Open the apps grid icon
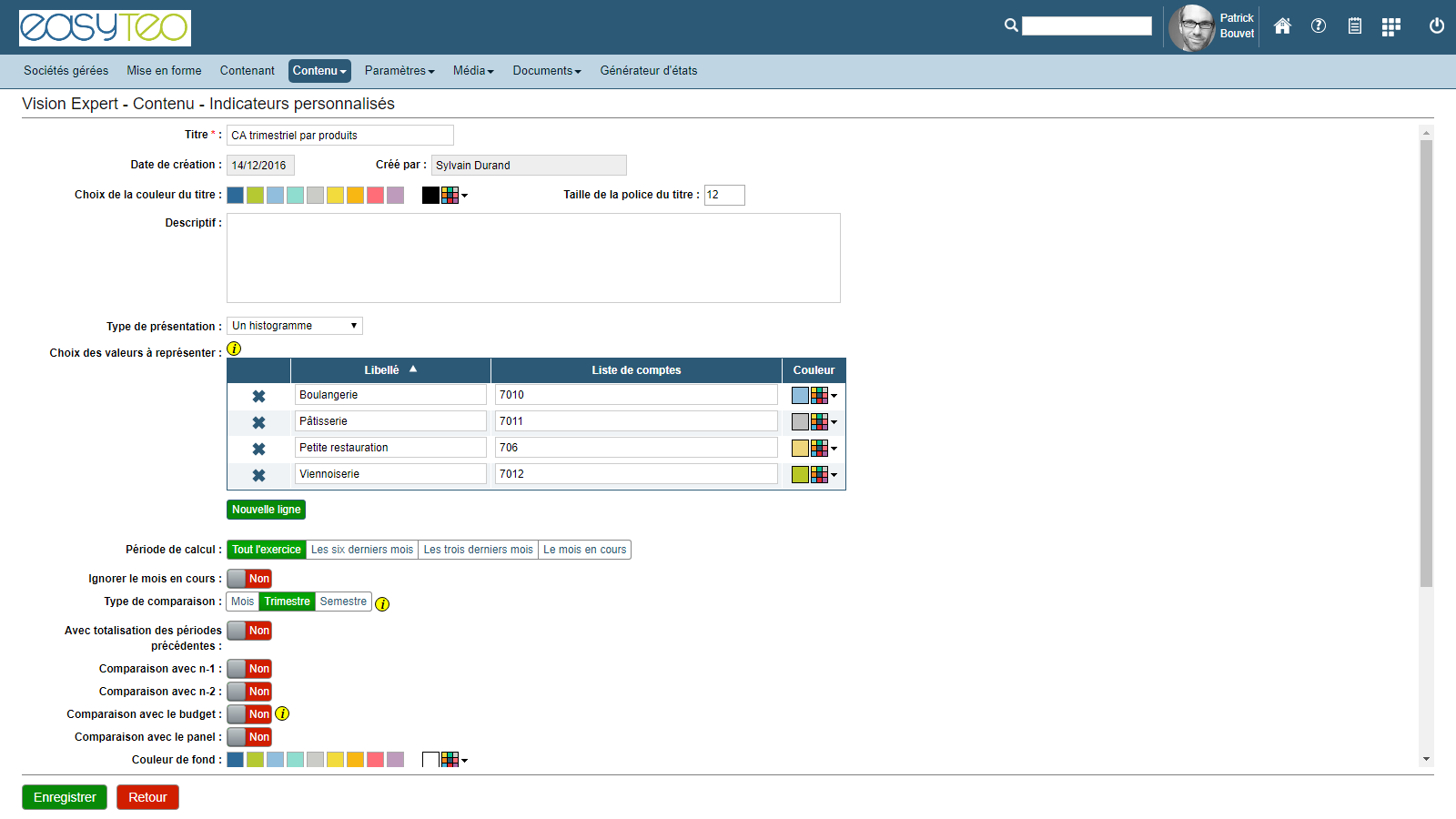 [x=1390, y=27]
